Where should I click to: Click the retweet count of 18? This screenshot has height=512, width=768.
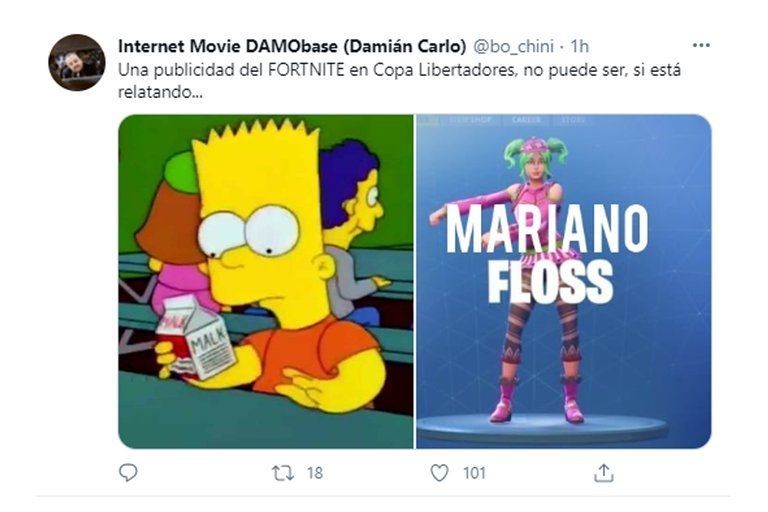[x=314, y=473]
